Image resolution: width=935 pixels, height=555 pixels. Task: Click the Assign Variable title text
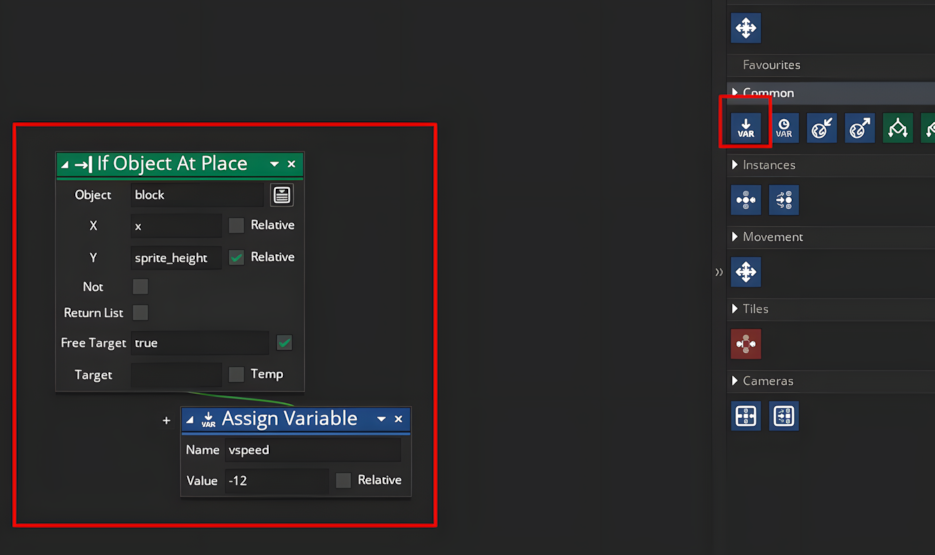tap(290, 418)
